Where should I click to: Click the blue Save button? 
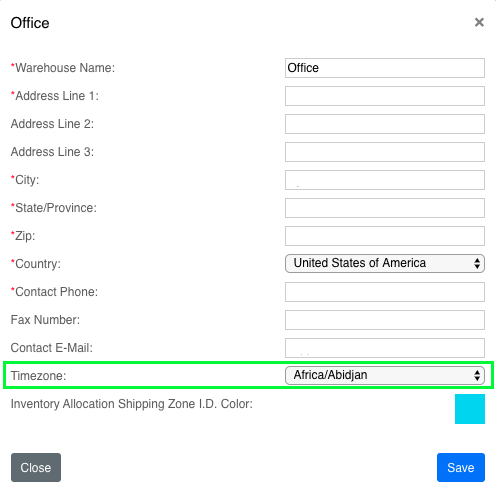coord(461,467)
